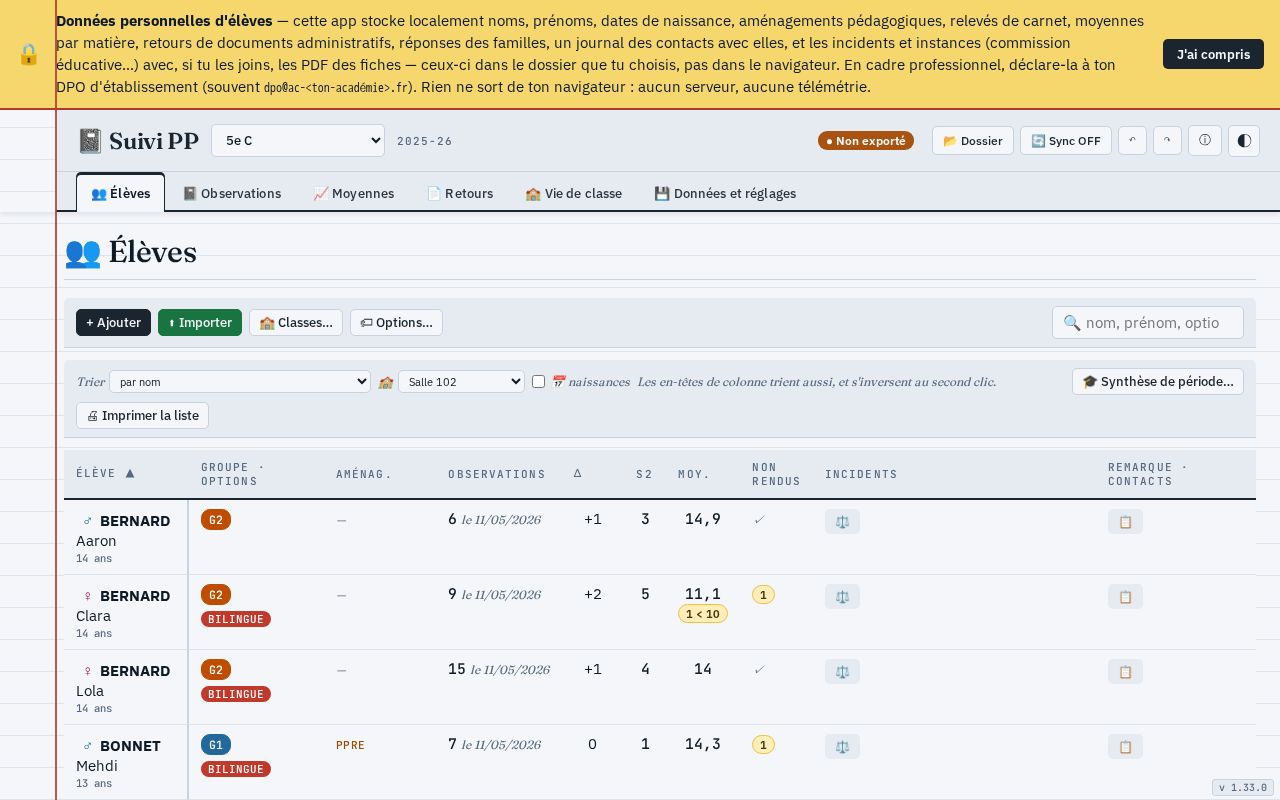The height and width of the screenshot is (800, 1280).
Task: Switch to the Moyennes tab
Action: 354,194
